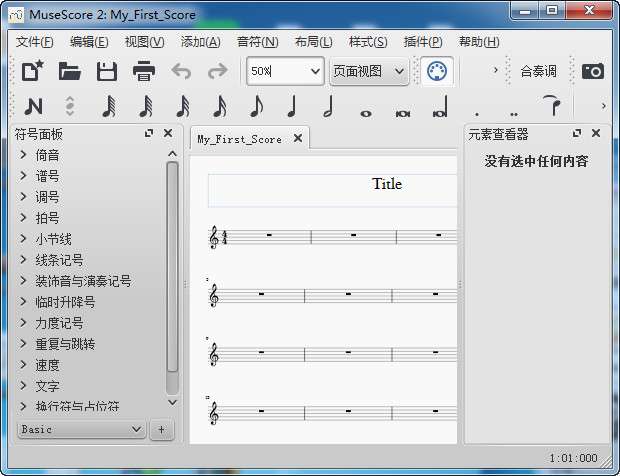This screenshot has height=476, width=620.
Task: Select the whole note duration
Action: pyautogui.click(x=366, y=106)
